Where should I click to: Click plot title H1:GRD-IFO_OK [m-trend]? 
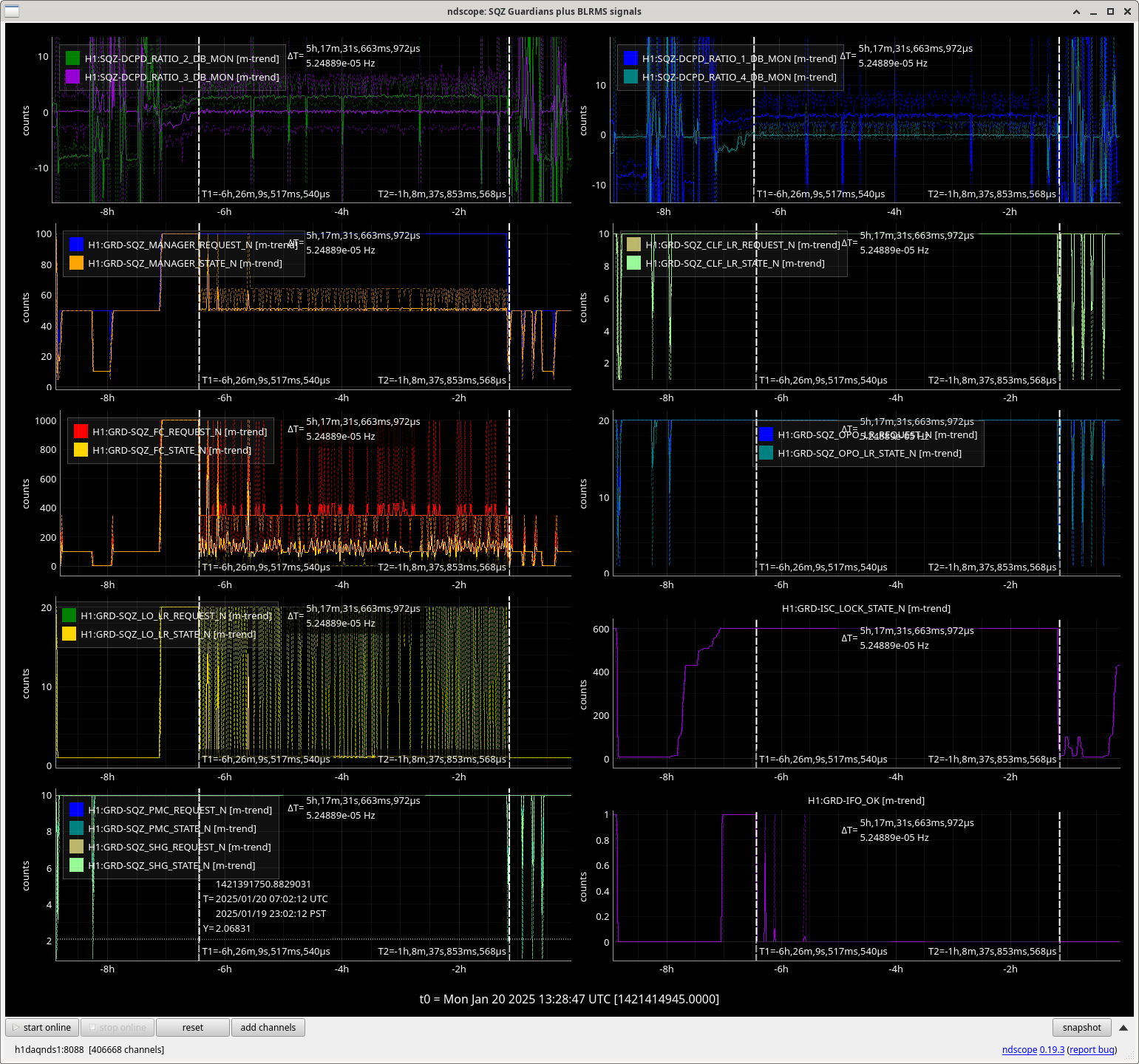(x=866, y=800)
